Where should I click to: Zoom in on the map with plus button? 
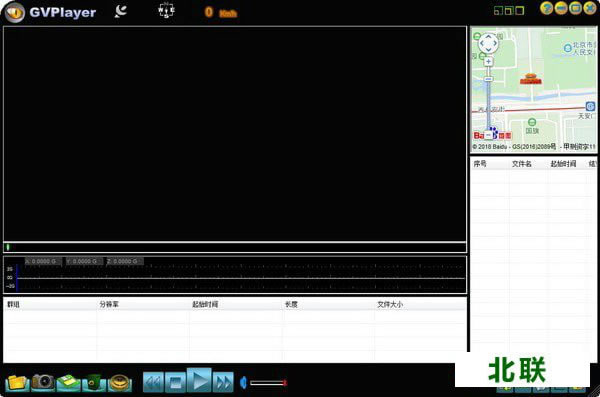[488, 61]
